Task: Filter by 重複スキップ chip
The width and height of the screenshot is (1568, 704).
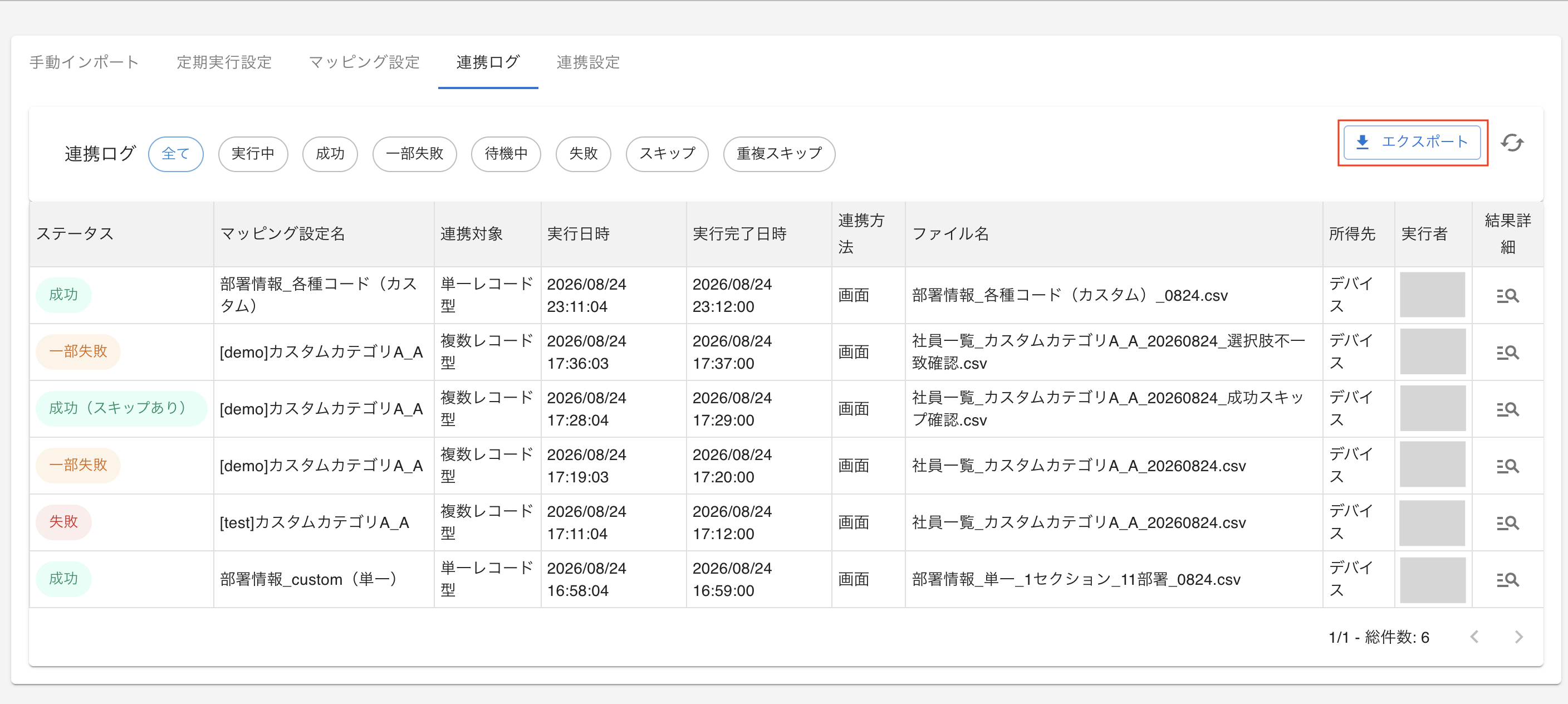Action: click(x=778, y=154)
